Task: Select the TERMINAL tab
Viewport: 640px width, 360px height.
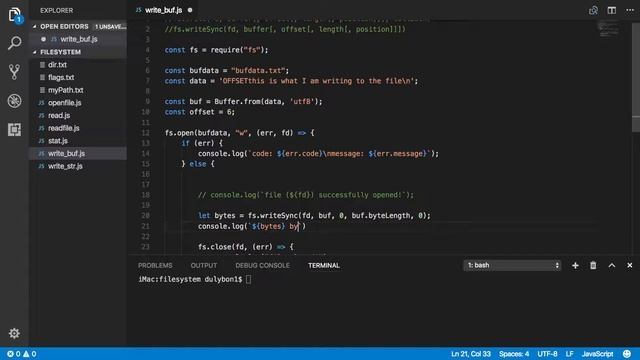Action: [x=324, y=265]
